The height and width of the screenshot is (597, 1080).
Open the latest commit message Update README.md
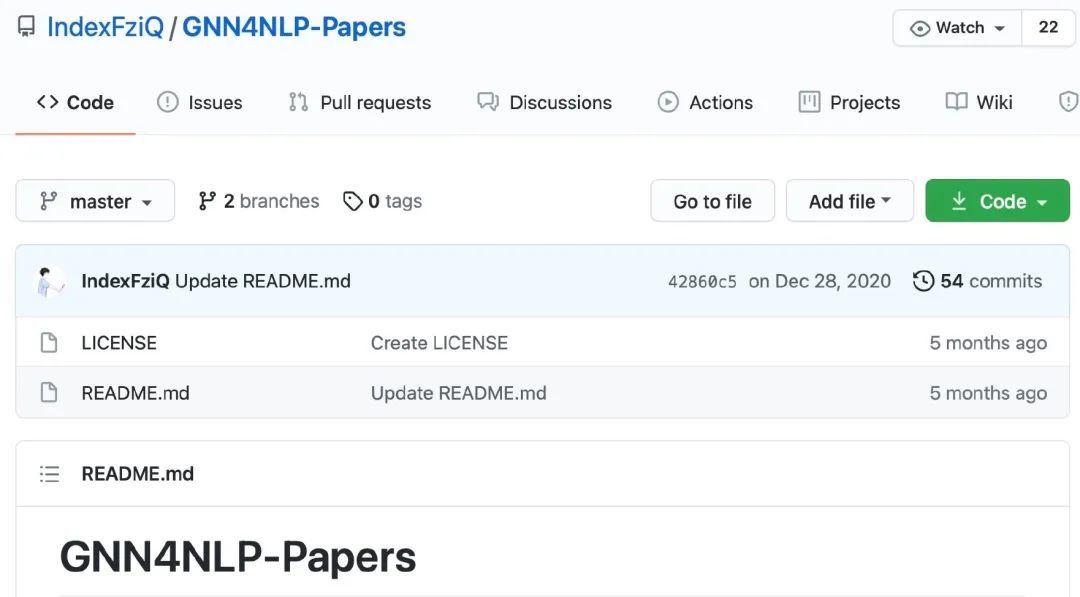click(263, 281)
